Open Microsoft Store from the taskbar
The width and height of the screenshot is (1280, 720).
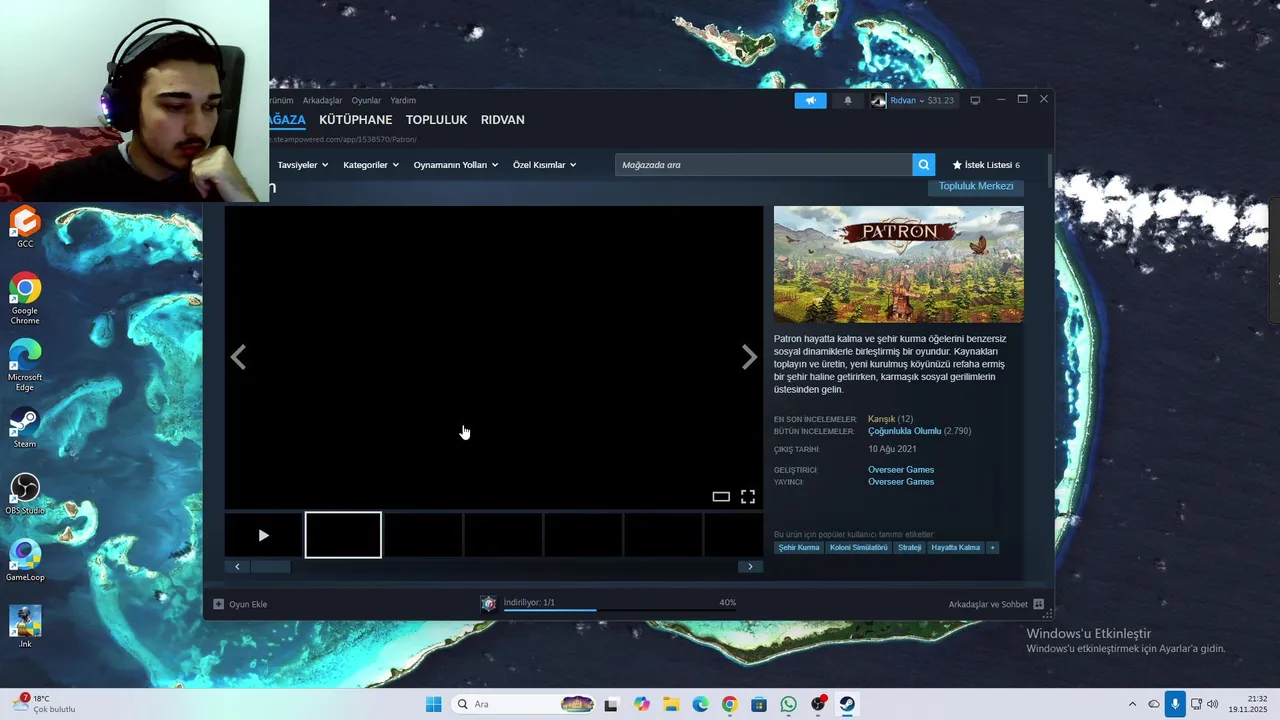pyautogui.click(x=759, y=704)
